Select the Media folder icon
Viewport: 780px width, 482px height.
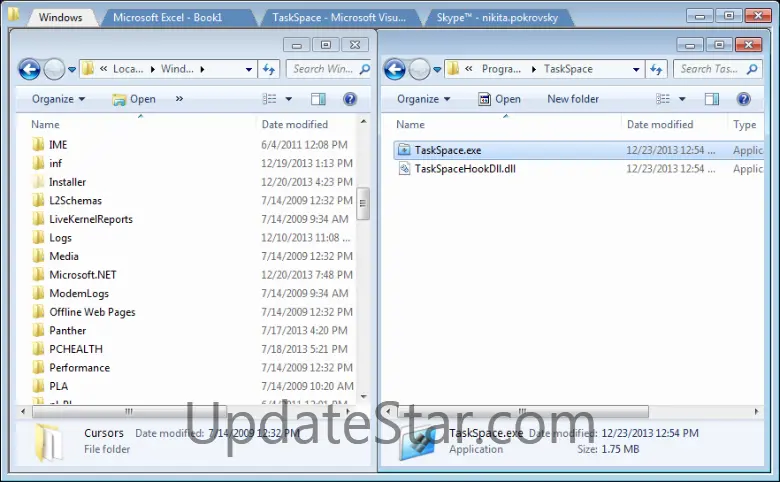38,256
